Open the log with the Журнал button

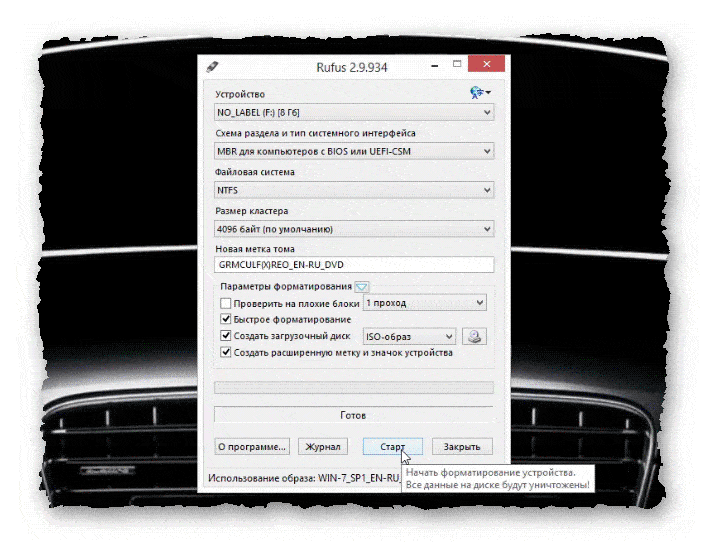pos(323,447)
